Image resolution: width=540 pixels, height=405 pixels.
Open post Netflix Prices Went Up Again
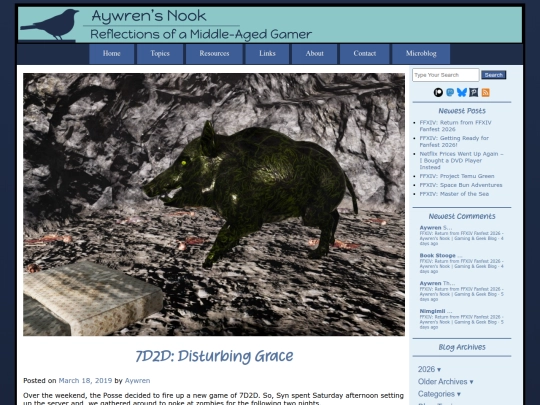[461, 160]
